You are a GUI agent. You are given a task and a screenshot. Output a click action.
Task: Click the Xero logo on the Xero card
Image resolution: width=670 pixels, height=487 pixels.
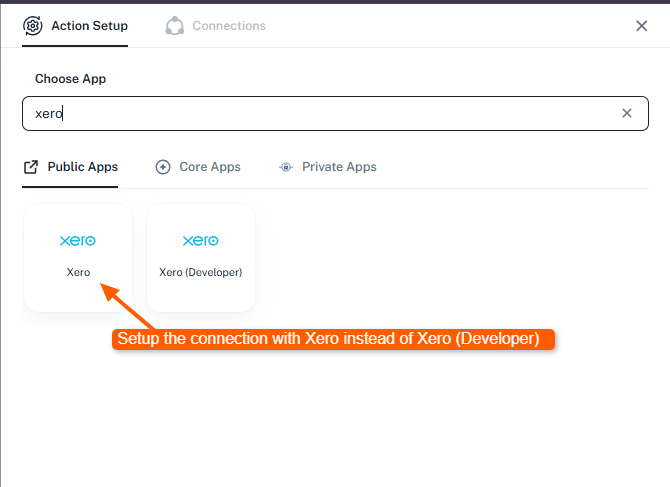coord(78,241)
